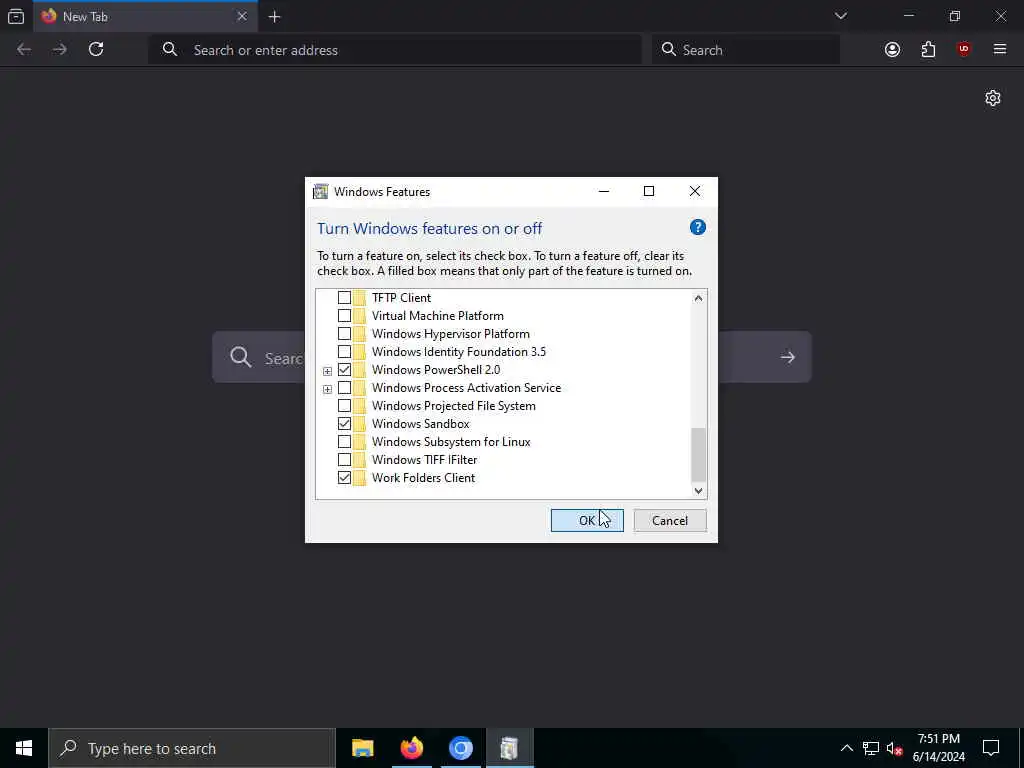Open the Firefox extensions puzzle icon
This screenshot has height=768, width=1024.
point(928,50)
